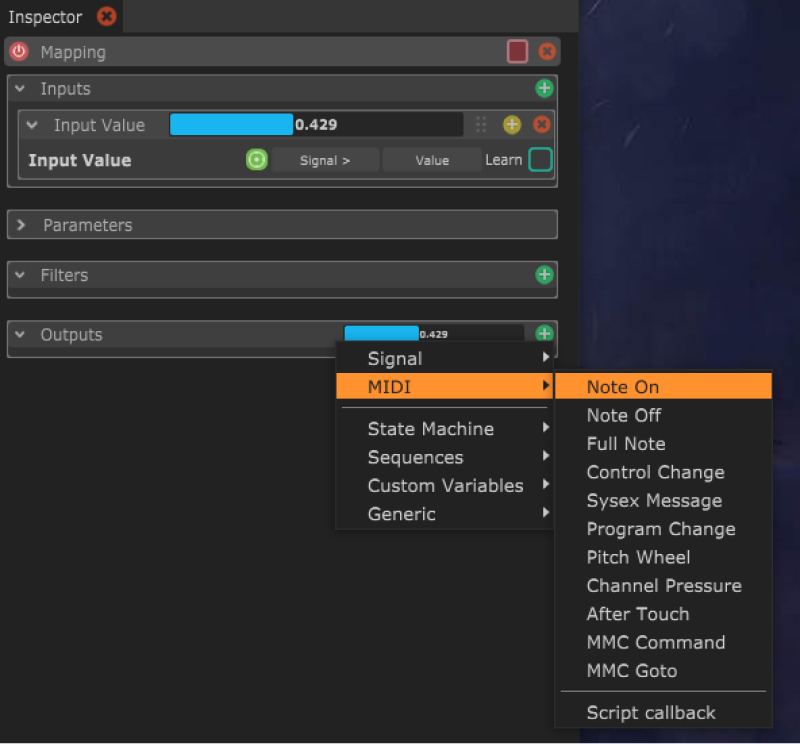Click the red power icon beside Mapping
This screenshot has height=744, width=800.
pyautogui.click(x=19, y=52)
